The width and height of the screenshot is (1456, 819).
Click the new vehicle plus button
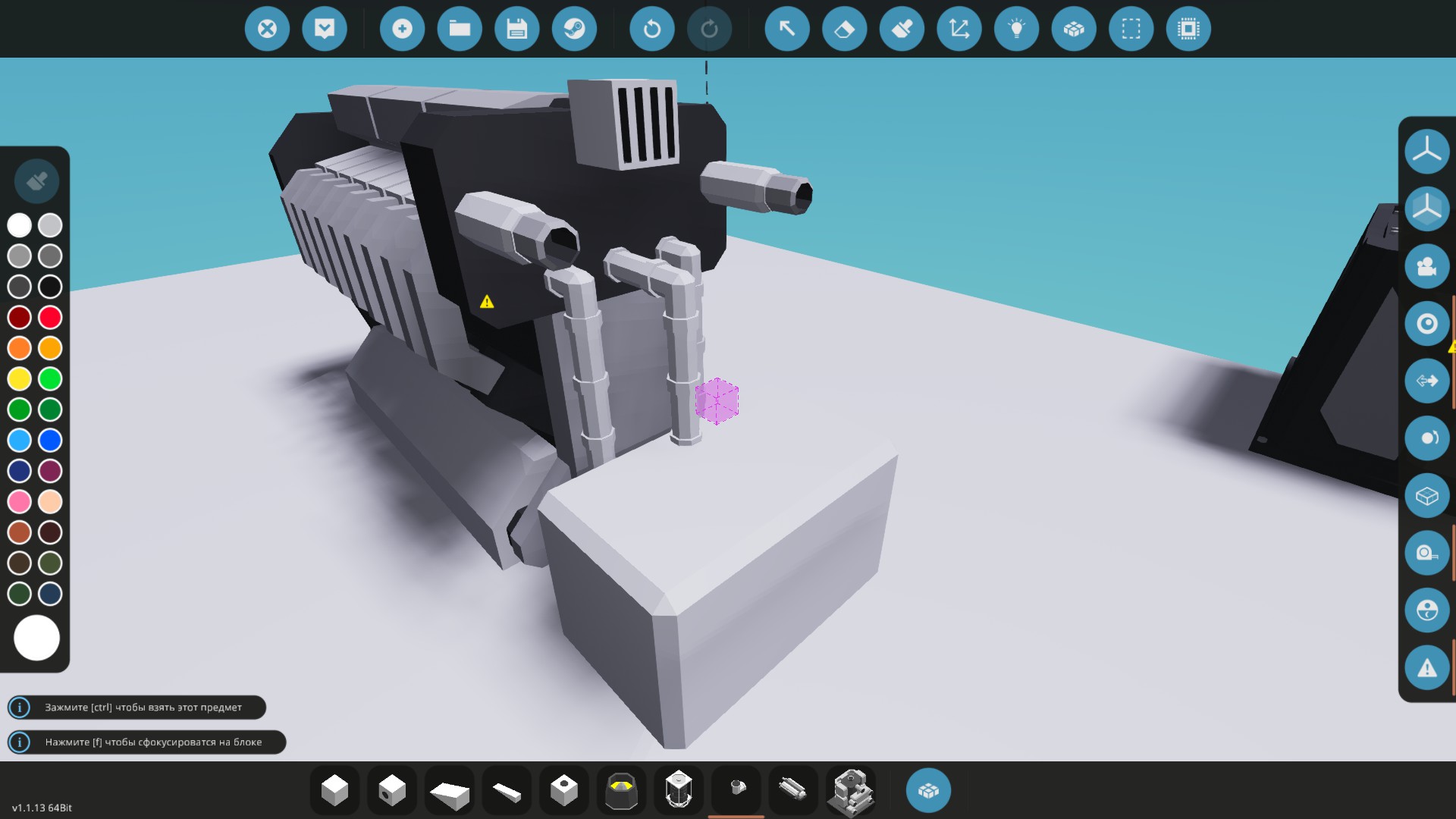(x=402, y=29)
